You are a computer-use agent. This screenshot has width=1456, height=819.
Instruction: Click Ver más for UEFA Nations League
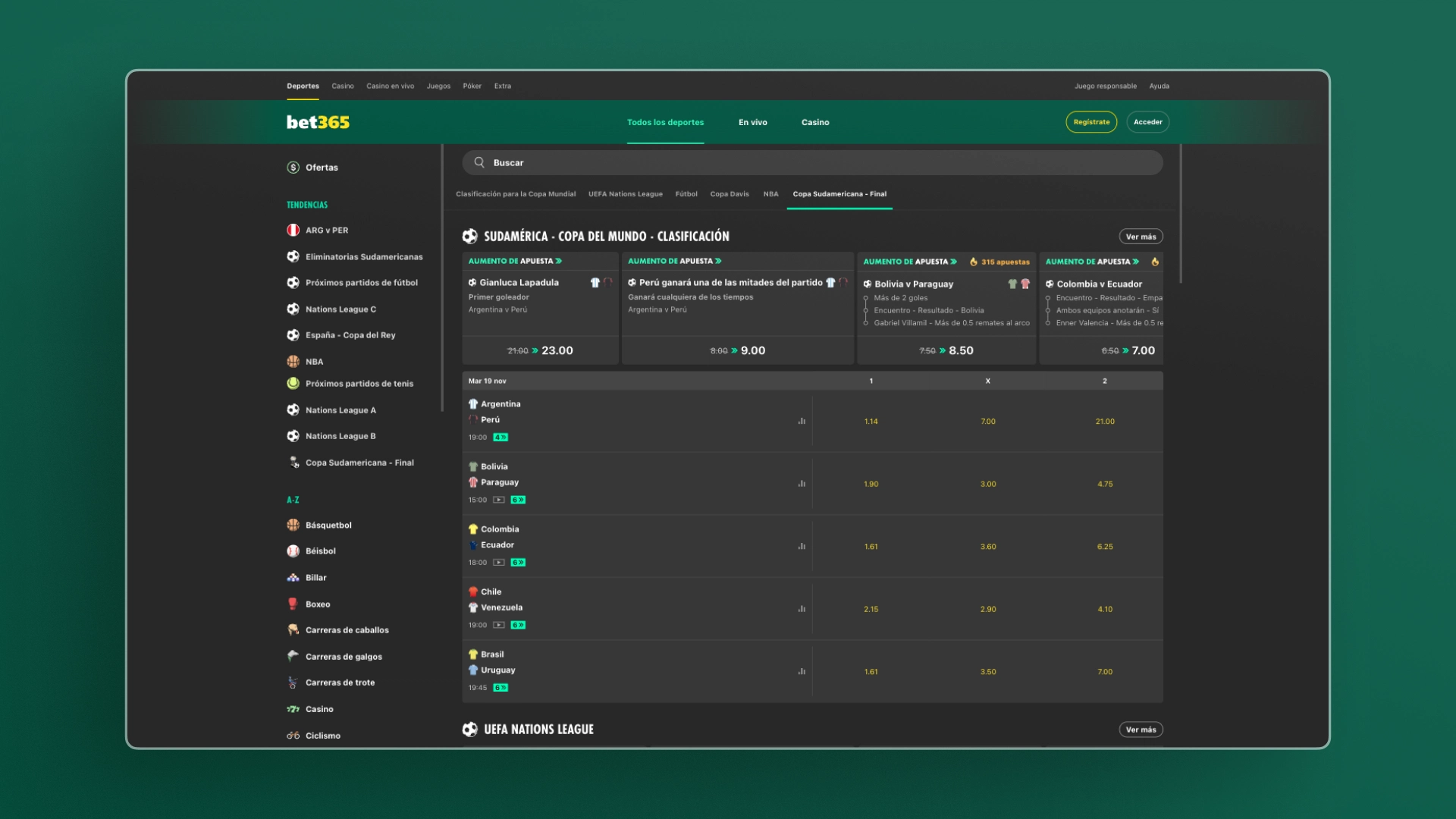(1141, 730)
